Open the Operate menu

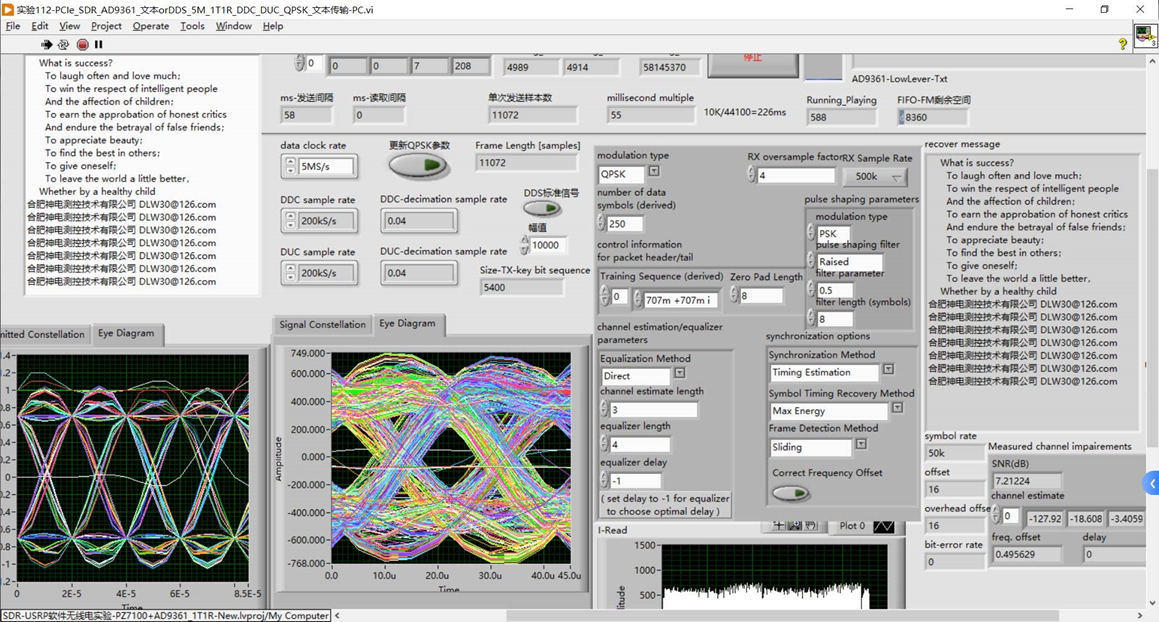[x=151, y=26]
